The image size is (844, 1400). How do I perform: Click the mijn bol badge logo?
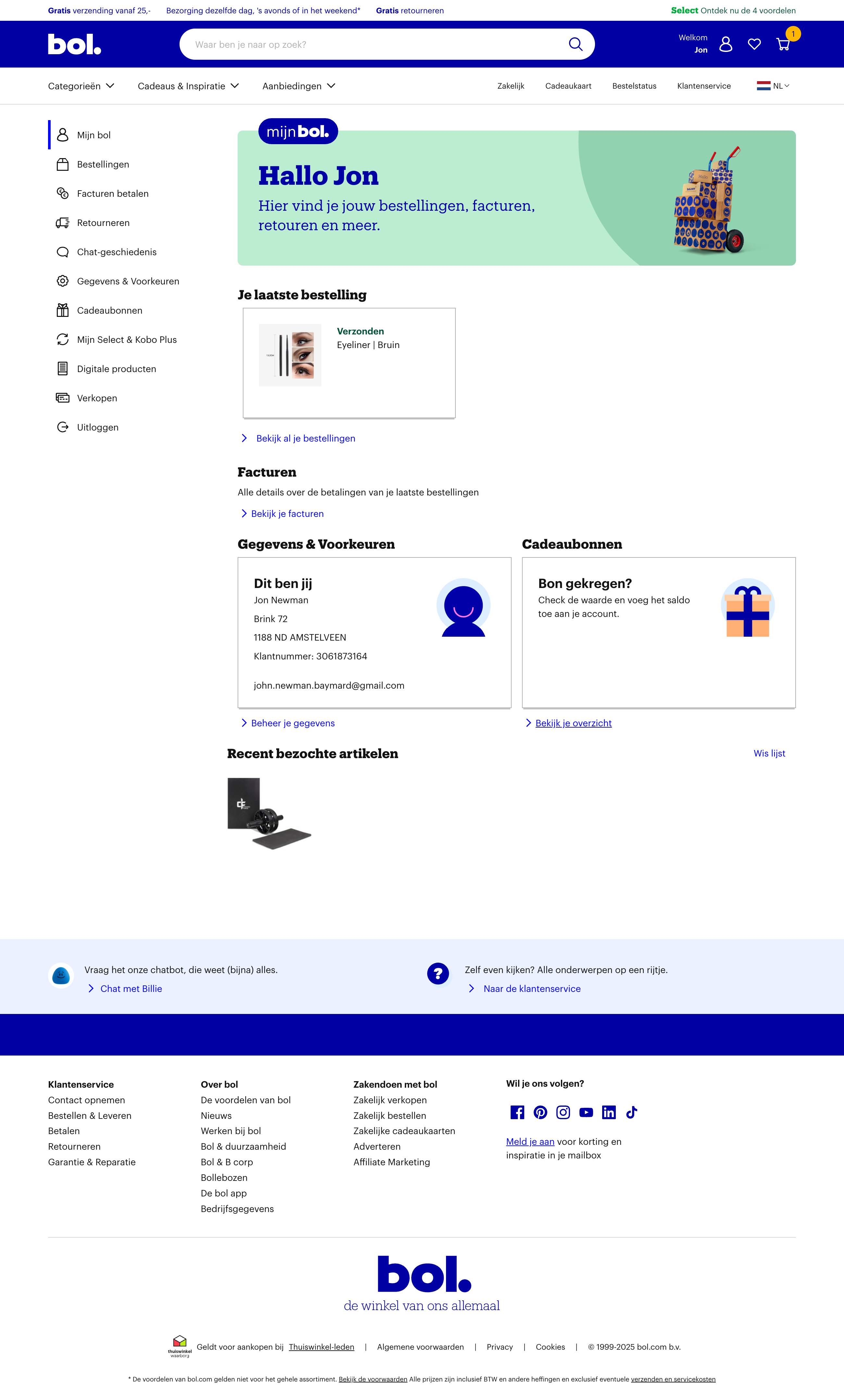(298, 131)
